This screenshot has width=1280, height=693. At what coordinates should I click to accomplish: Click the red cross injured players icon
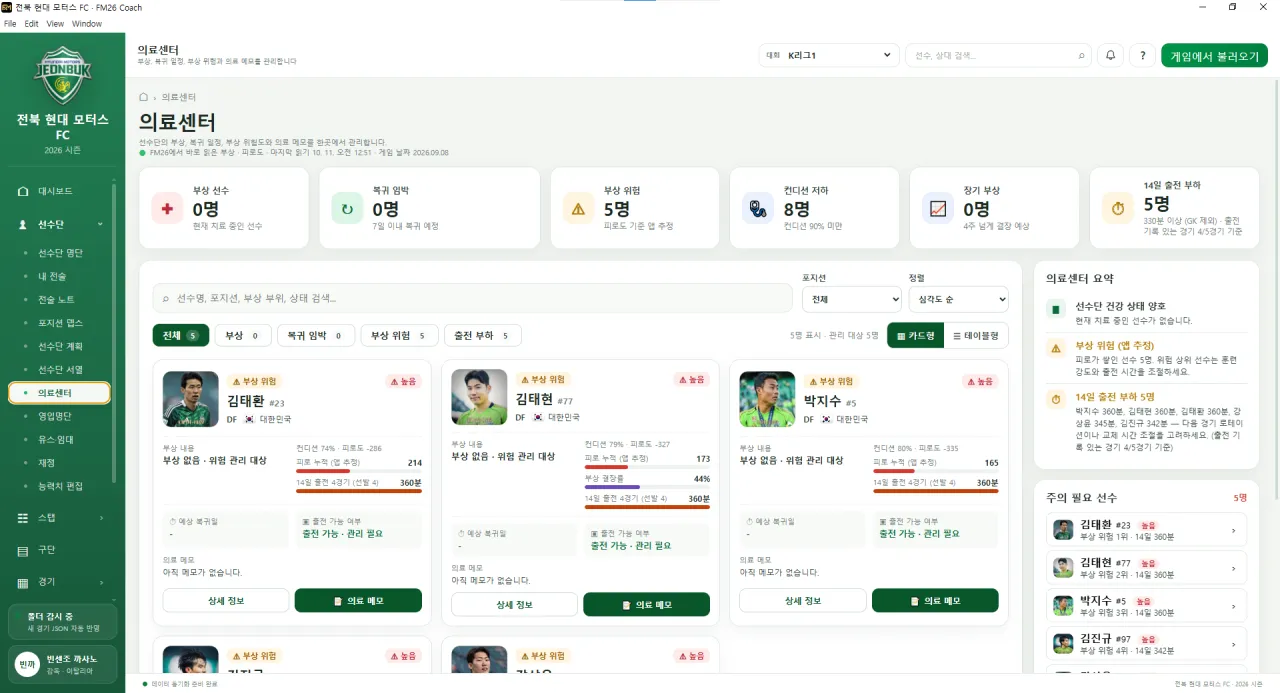pos(167,209)
